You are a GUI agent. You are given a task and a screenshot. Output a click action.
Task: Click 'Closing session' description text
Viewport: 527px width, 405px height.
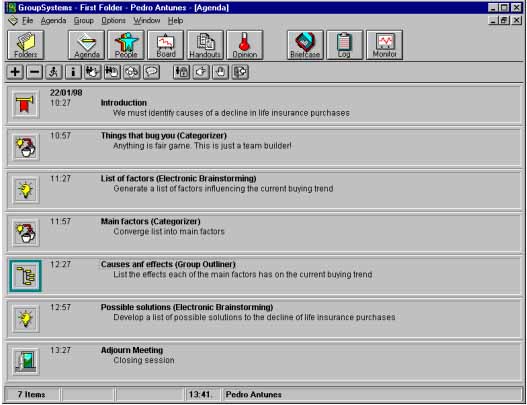click(x=144, y=360)
